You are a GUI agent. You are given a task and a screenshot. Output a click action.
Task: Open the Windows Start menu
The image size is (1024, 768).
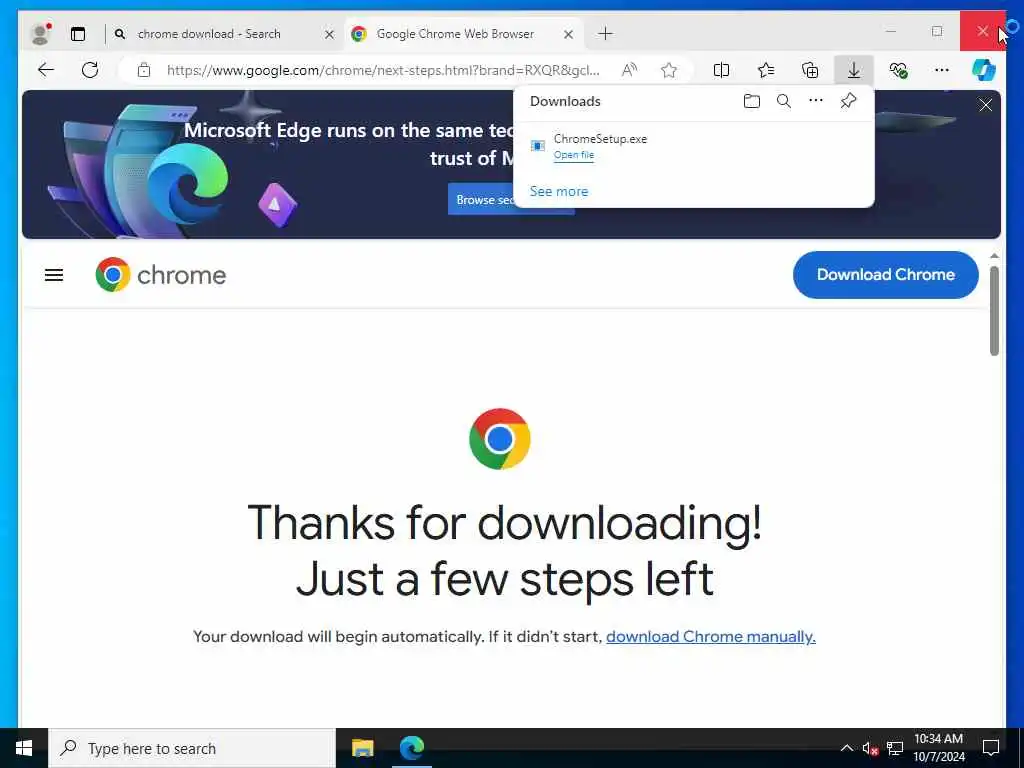[x=24, y=748]
